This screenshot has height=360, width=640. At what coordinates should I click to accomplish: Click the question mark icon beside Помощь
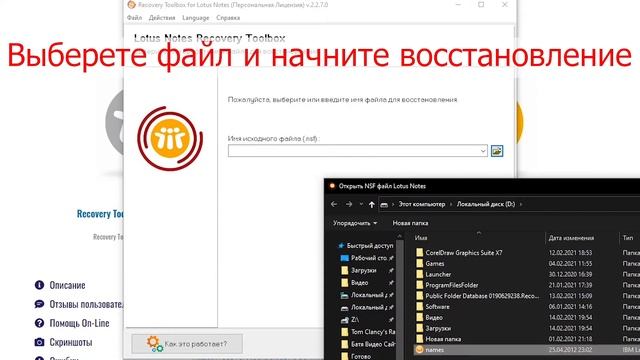(39, 323)
